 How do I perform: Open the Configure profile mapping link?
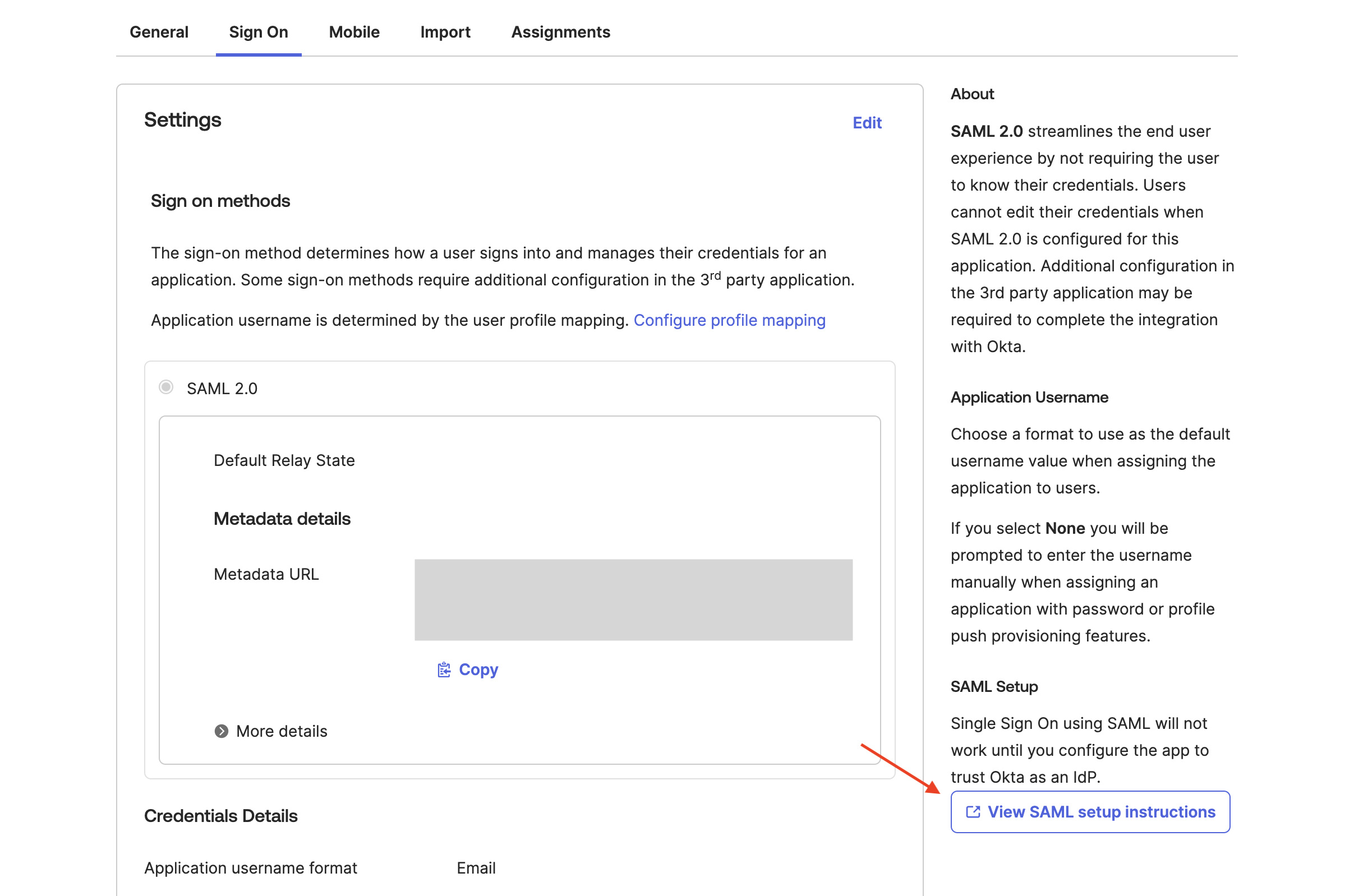[729, 320]
